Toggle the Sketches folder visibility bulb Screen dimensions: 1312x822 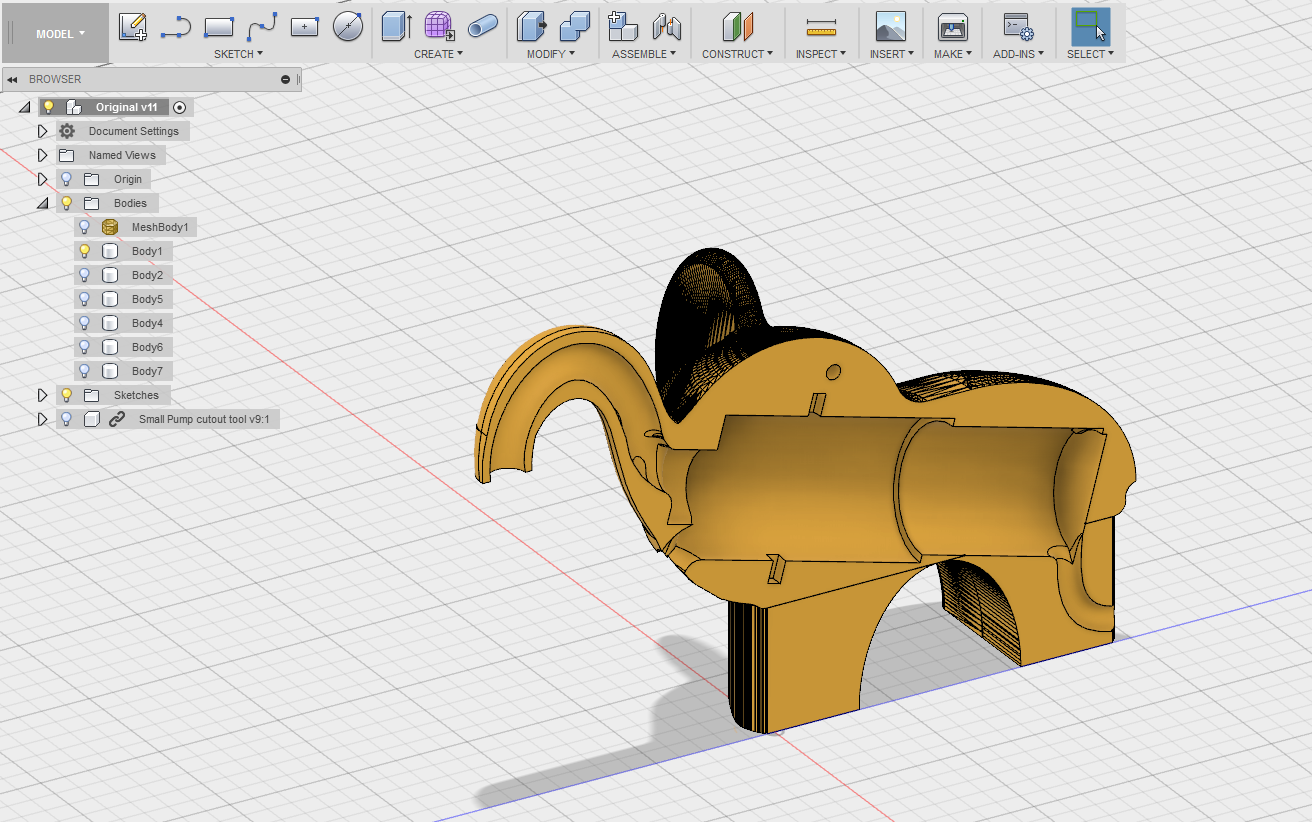67,395
